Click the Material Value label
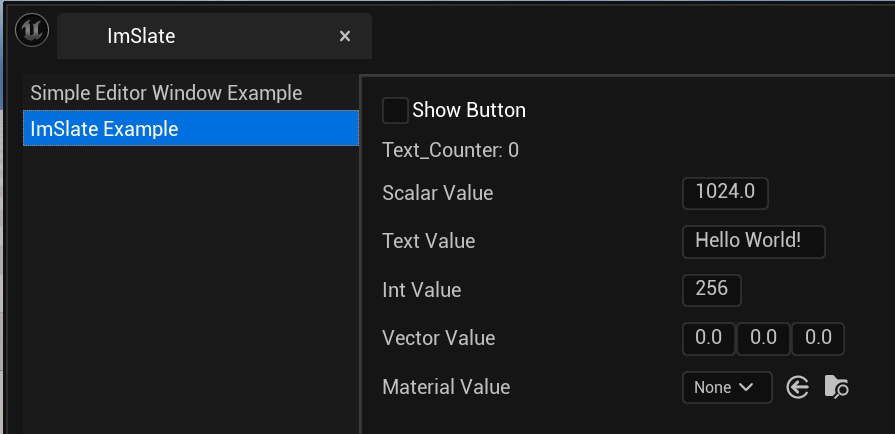 click(x=446, y=387)
